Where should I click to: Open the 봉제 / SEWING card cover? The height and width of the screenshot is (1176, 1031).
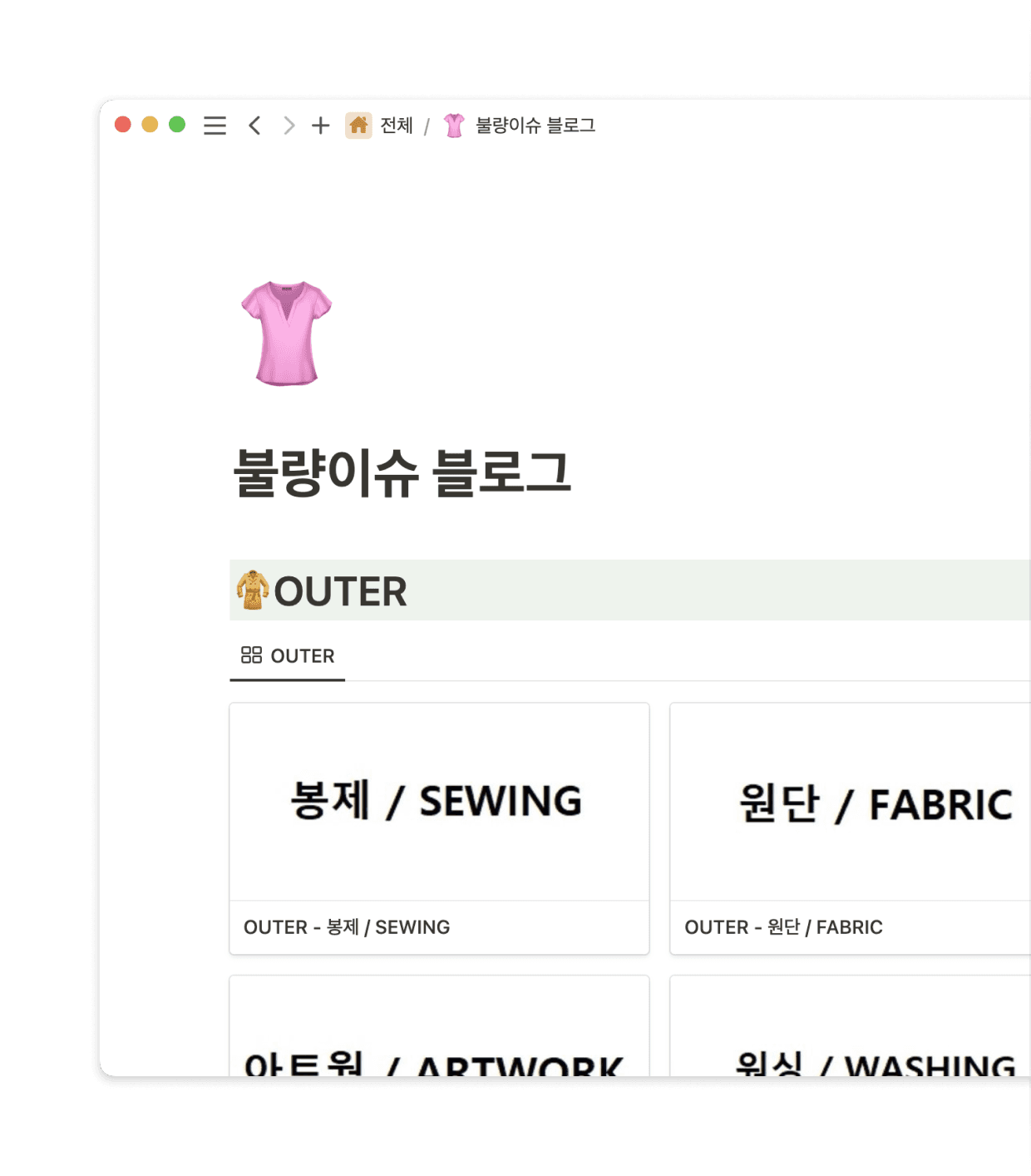coord(439,802)
